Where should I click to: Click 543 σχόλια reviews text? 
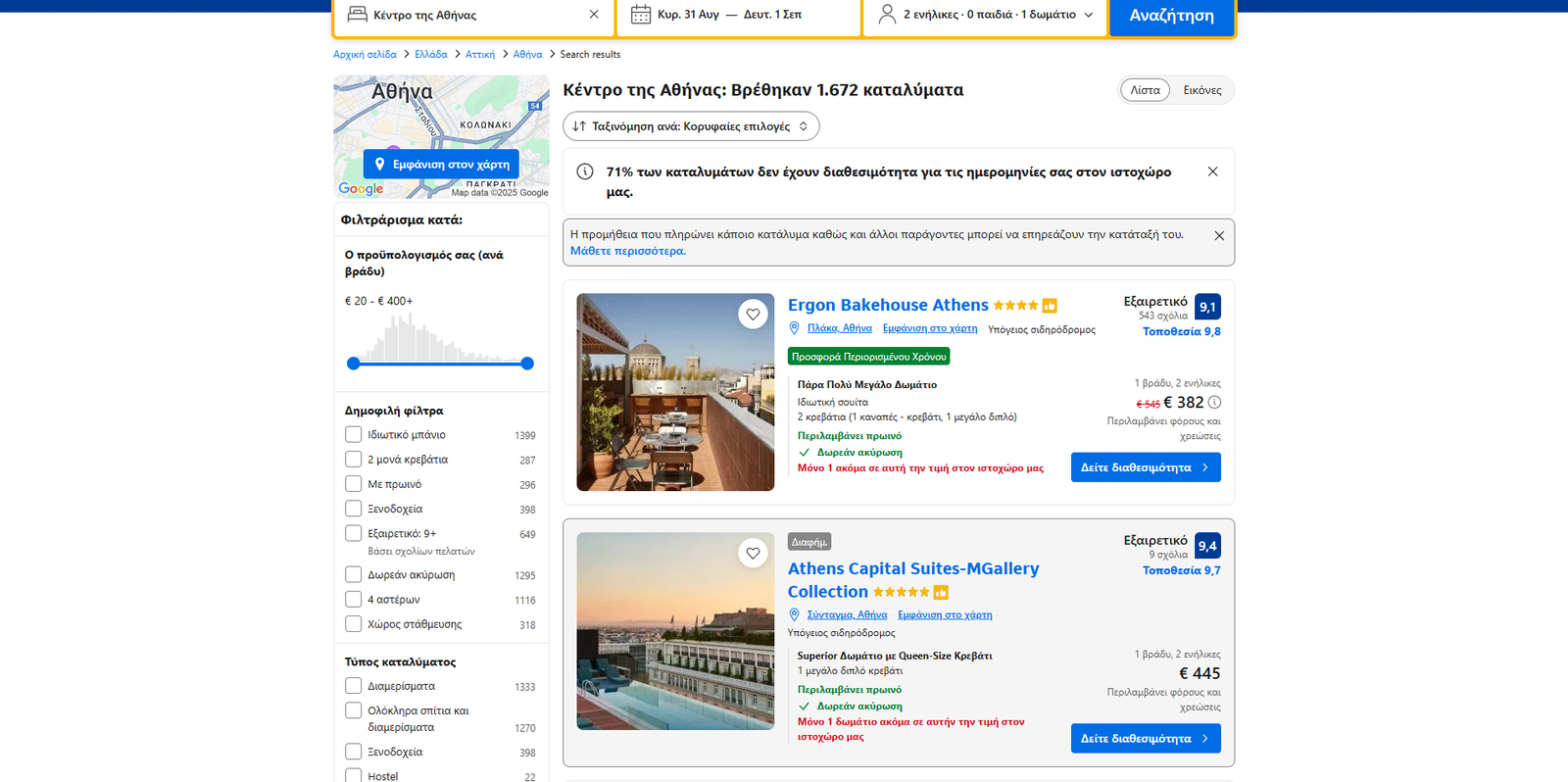tap(1163, 316)
